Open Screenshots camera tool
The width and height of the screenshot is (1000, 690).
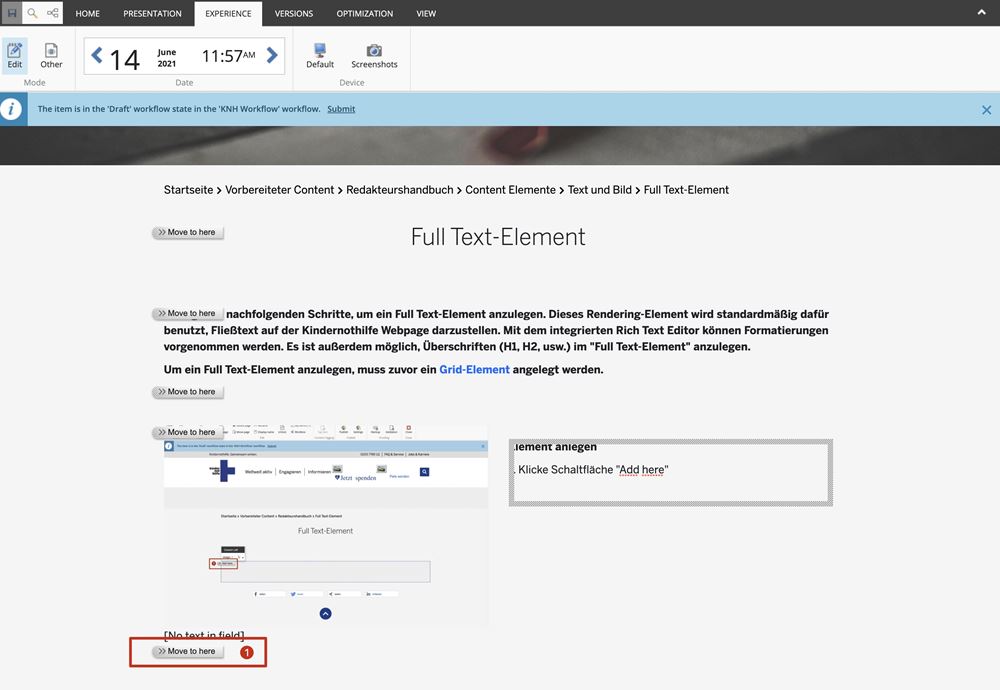coord(374,55)
